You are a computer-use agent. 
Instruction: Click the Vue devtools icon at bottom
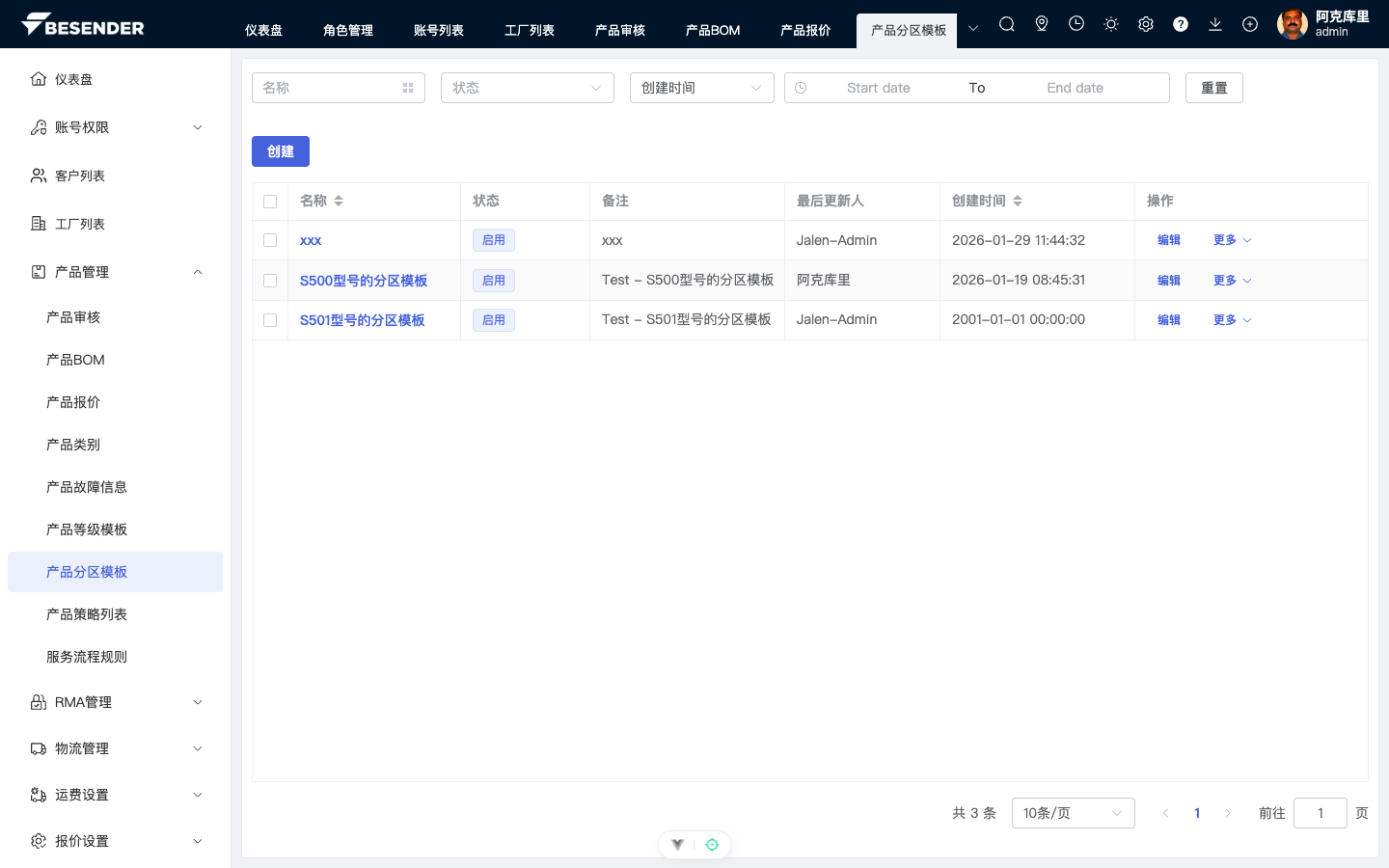click(678, 845)
